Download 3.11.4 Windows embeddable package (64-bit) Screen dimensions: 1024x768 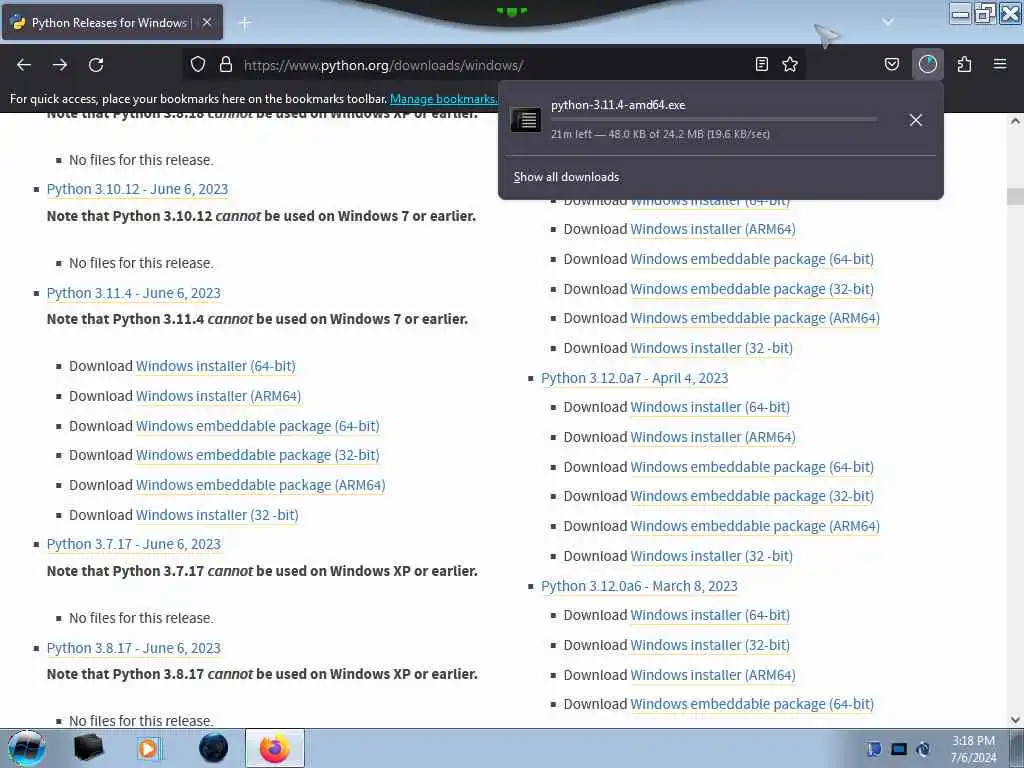coord(257,426)
